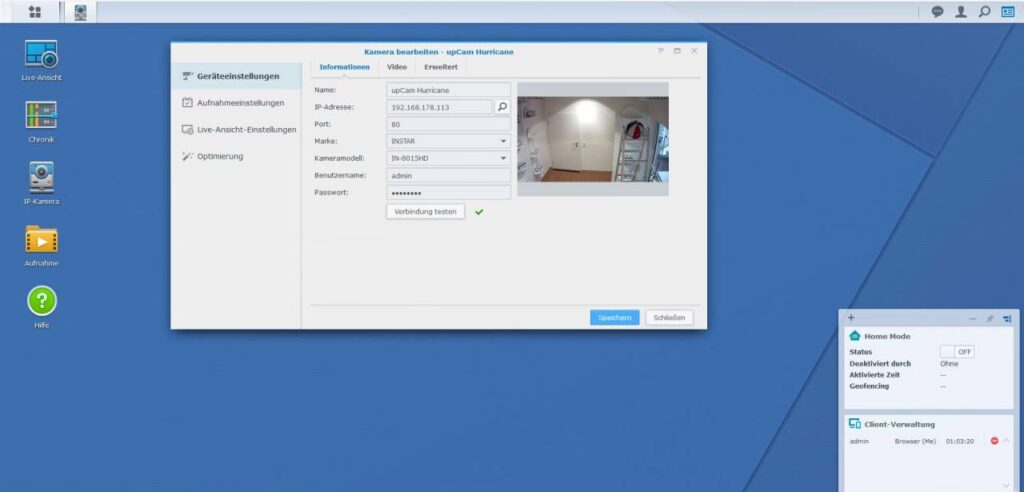
Task: Open the Live-Ansicht desktop icon
Action: 41,54
